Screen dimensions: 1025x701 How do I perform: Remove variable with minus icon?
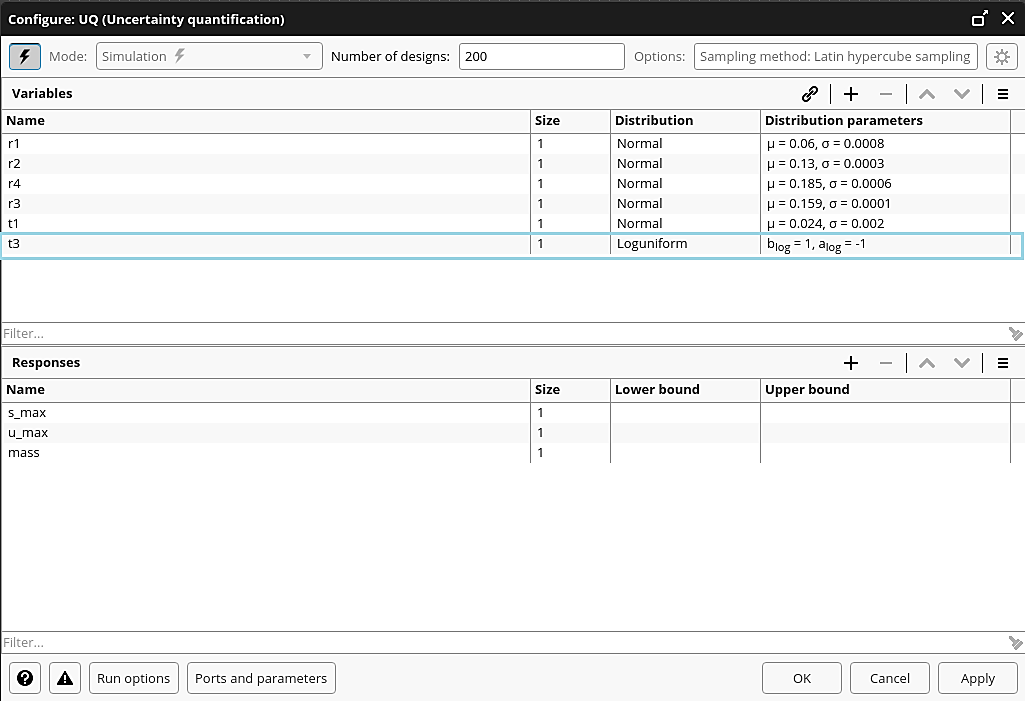point(886,94)
